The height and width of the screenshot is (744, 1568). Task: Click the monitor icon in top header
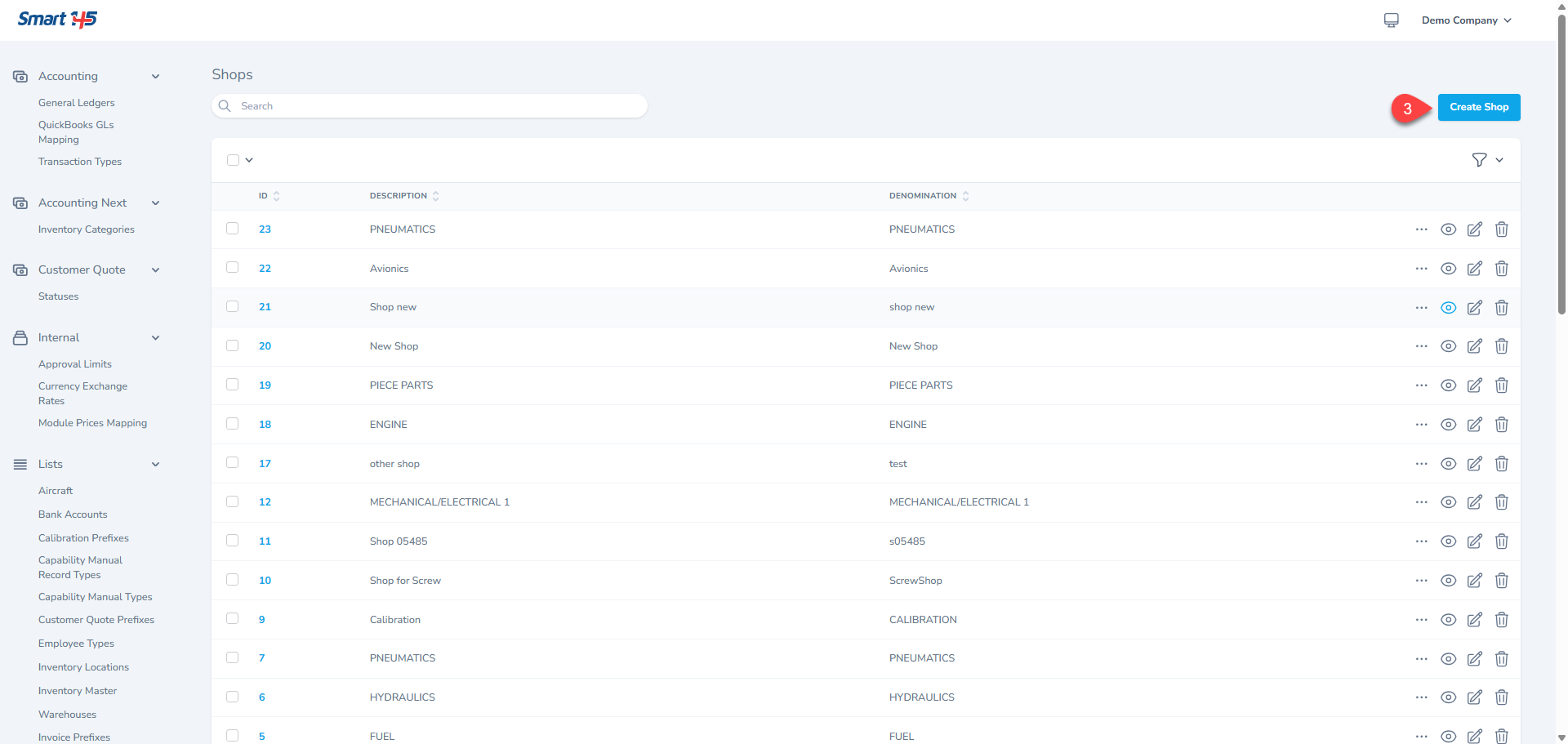click(x=1392, y=20)
